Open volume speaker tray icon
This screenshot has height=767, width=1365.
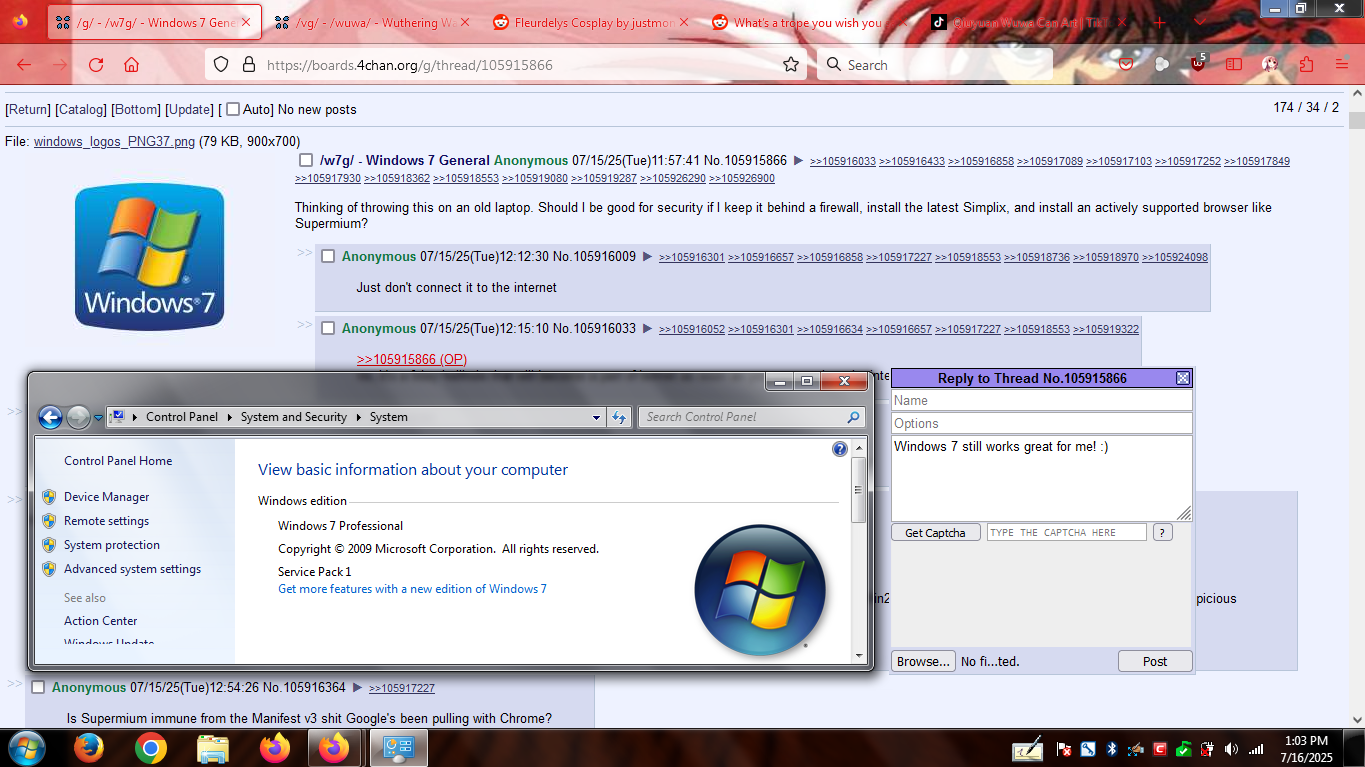[x=1231, y=749]
